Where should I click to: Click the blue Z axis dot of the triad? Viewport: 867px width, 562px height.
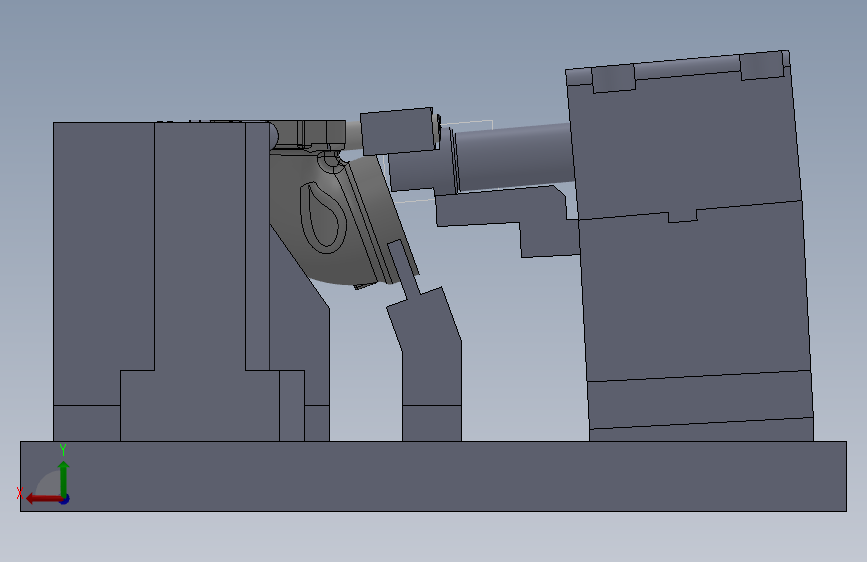coord(65,499)
